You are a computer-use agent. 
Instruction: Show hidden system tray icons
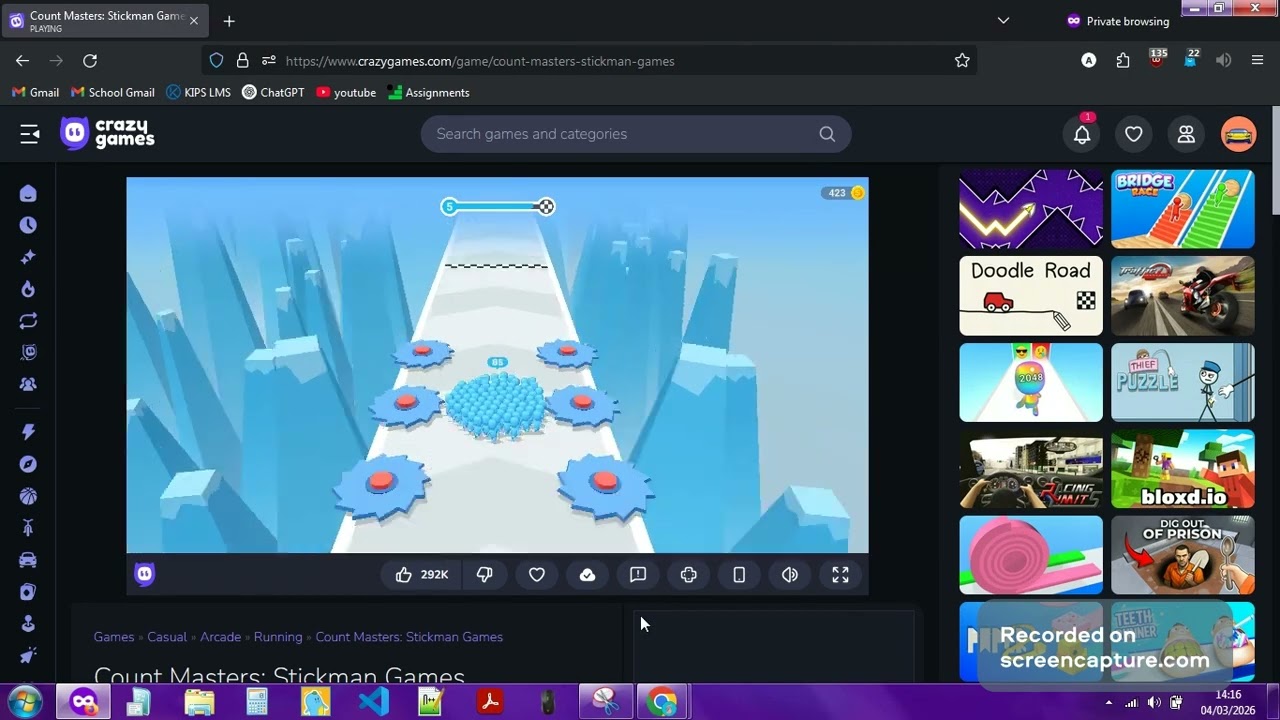pos(1109,702)
